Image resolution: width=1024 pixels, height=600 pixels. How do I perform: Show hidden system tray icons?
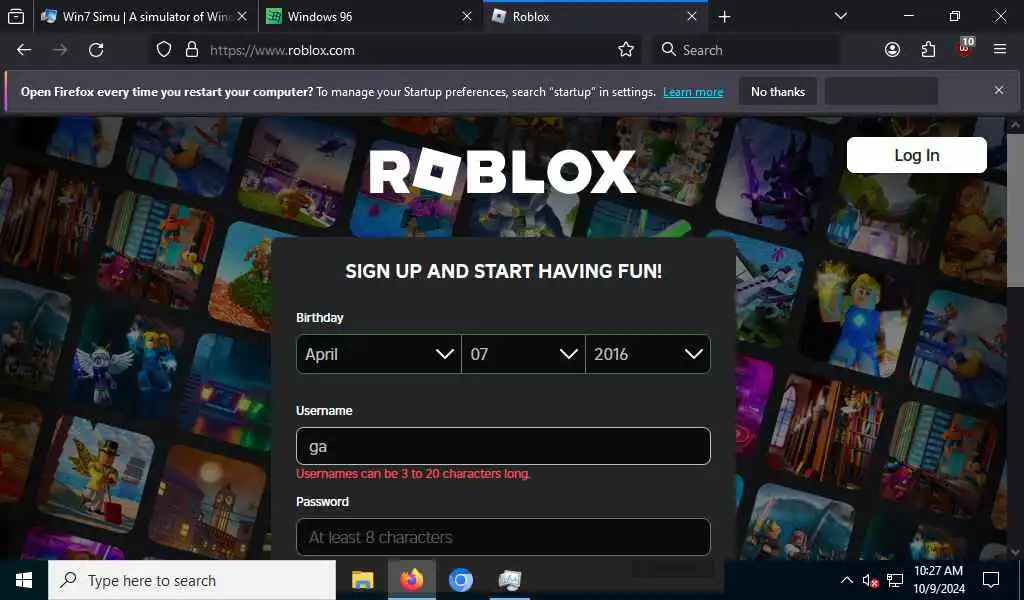point(846,580)
